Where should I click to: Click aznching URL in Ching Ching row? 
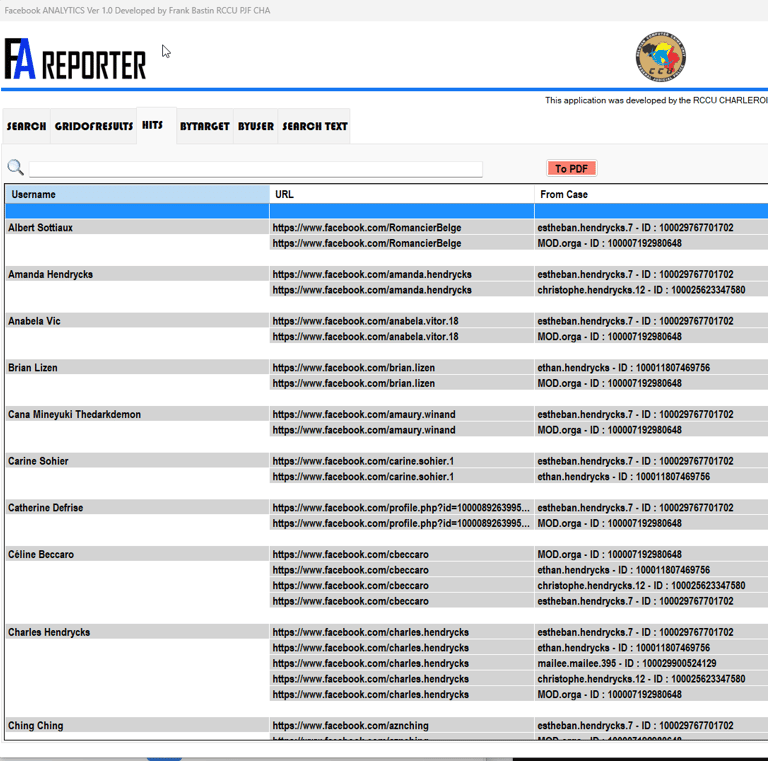(x=402, y=726)
